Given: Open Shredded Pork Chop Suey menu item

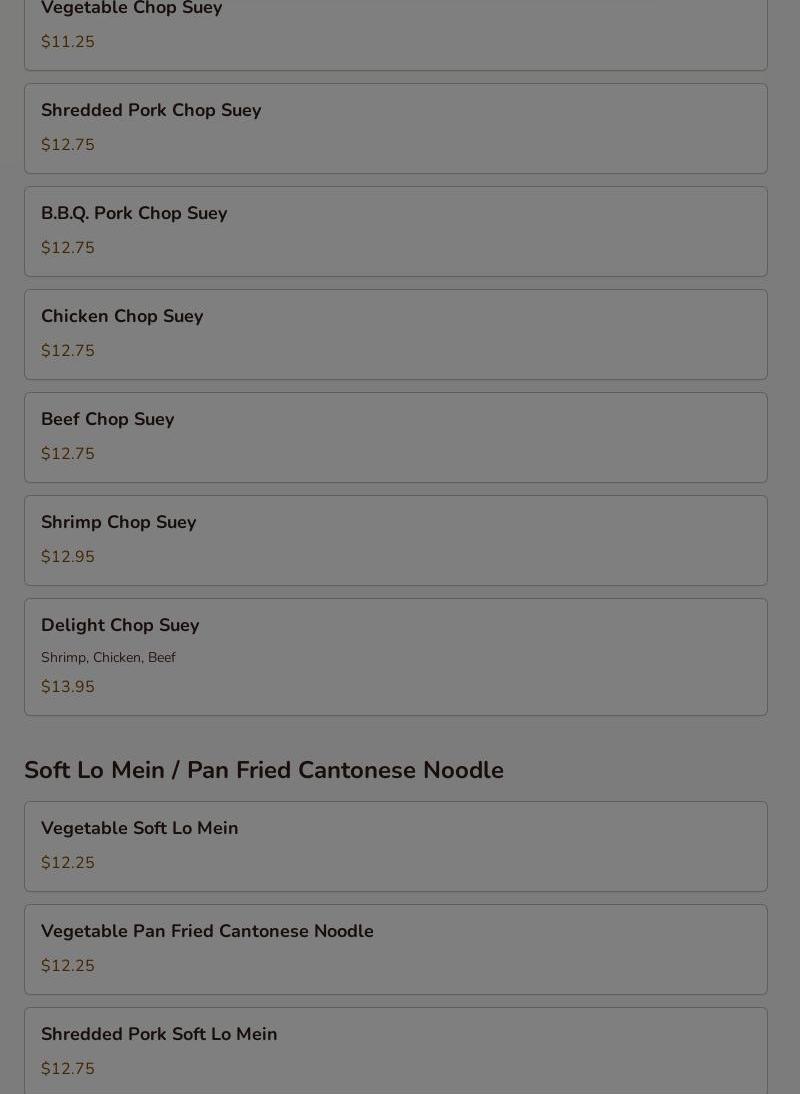Looking at the screenshot, I should coord(395,128).
